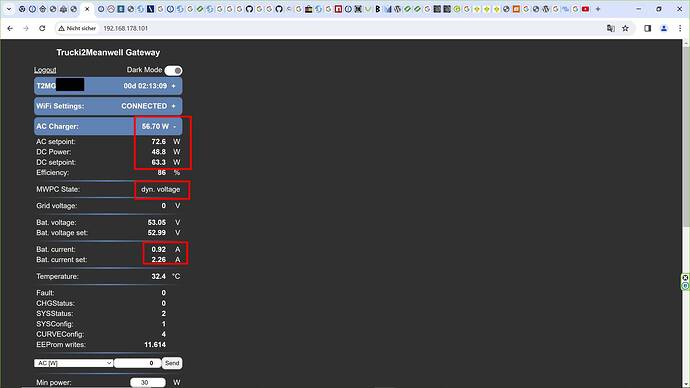Open the AC [W] dropdown selector
This screenshot has width=690, height=388.
(73, 363)
